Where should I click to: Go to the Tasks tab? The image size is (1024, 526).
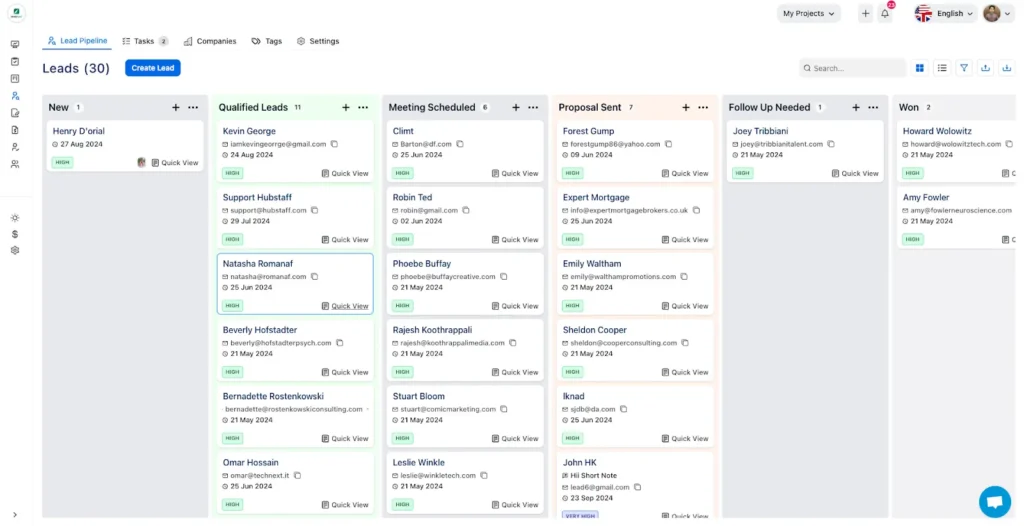145,41
